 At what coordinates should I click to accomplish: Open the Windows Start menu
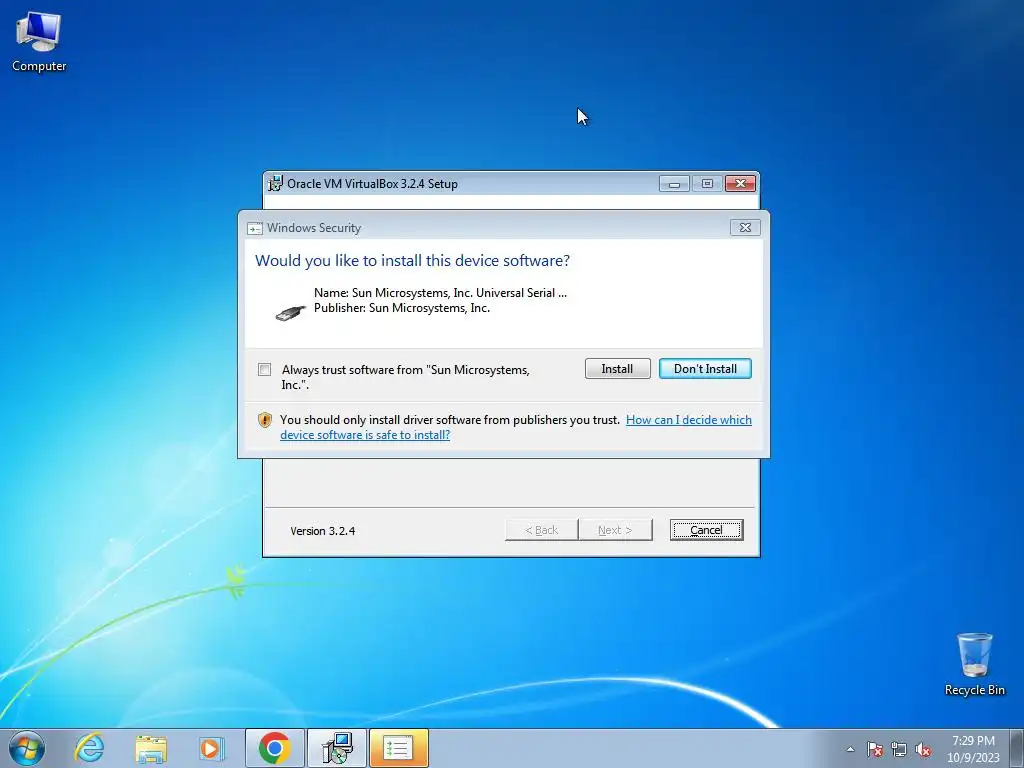pos(27,748)
